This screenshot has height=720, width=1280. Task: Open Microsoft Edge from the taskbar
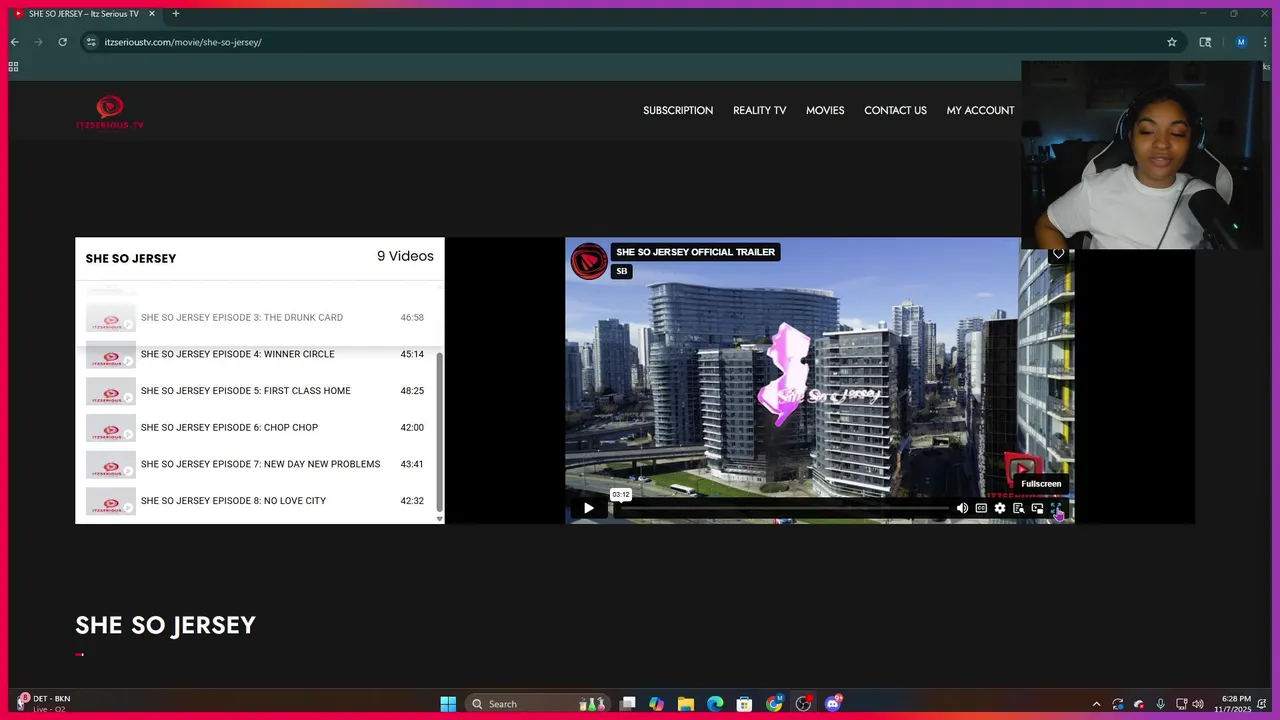coord(715,704)
